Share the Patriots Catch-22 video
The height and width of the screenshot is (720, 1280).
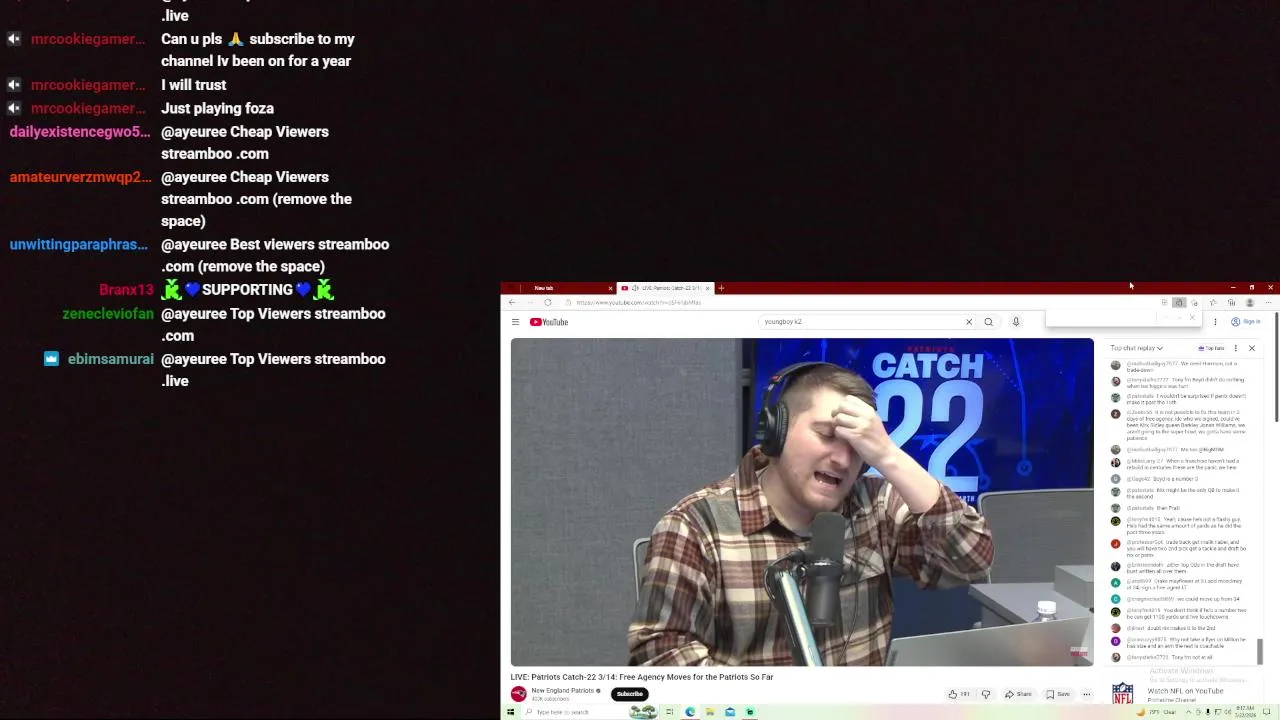click(1017, 694)
